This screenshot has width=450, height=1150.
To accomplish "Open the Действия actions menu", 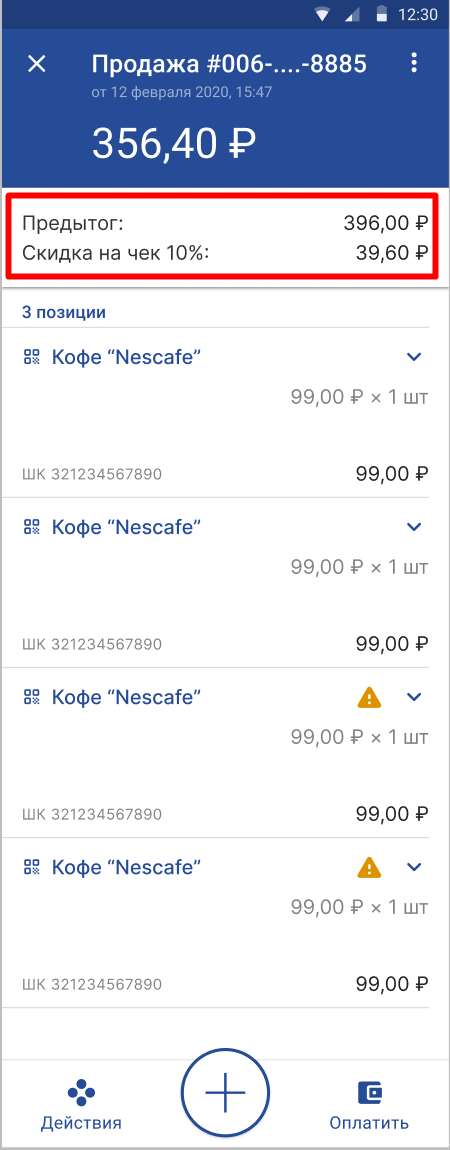I will 81,1103.
